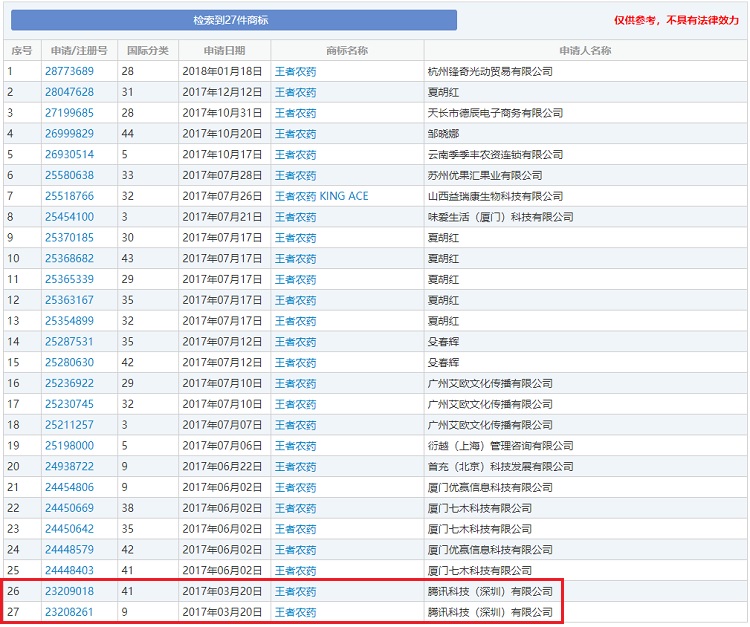The image size is (750, 627).
Task: Open registration number 28773689
Action: click(x=69, y=71)
